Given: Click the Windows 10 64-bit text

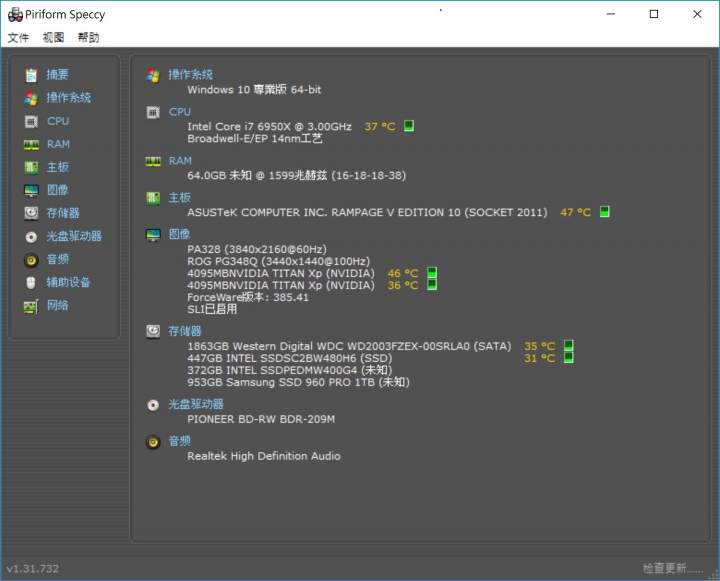Looking at the screenshot, I should pyautogui.click(x=254, y=90).
